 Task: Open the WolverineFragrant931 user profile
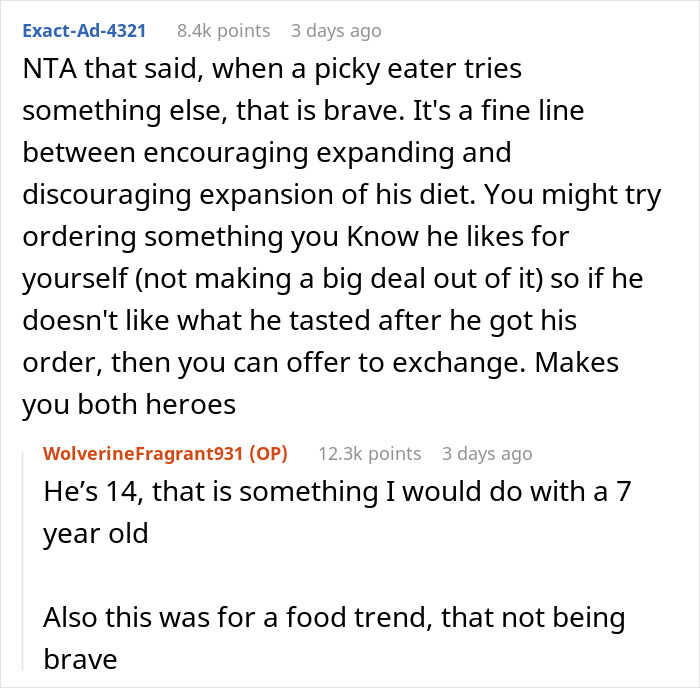tap(143, 454)
